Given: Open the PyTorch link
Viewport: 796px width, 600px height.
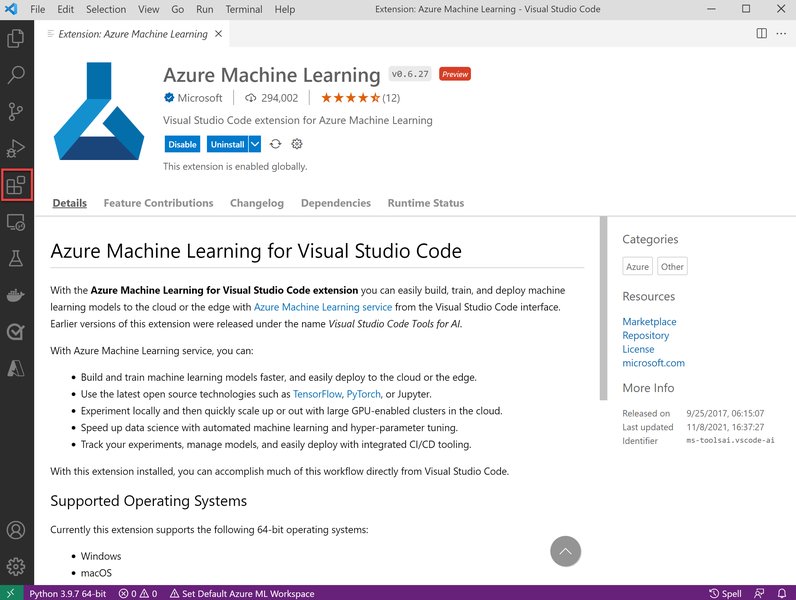Looking at the screenshot, I should click(363, 394).
